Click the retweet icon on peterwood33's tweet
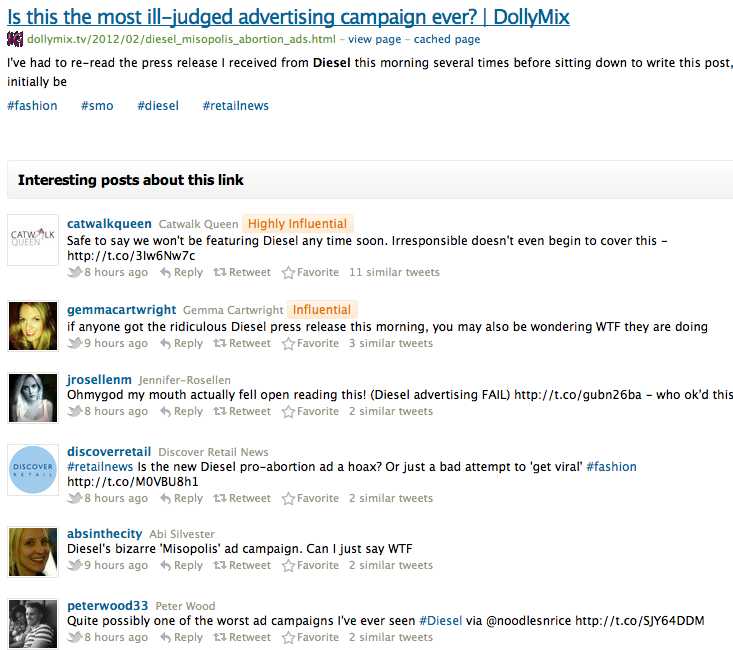Viewport: 733px width, 650px height. (220, 637)
